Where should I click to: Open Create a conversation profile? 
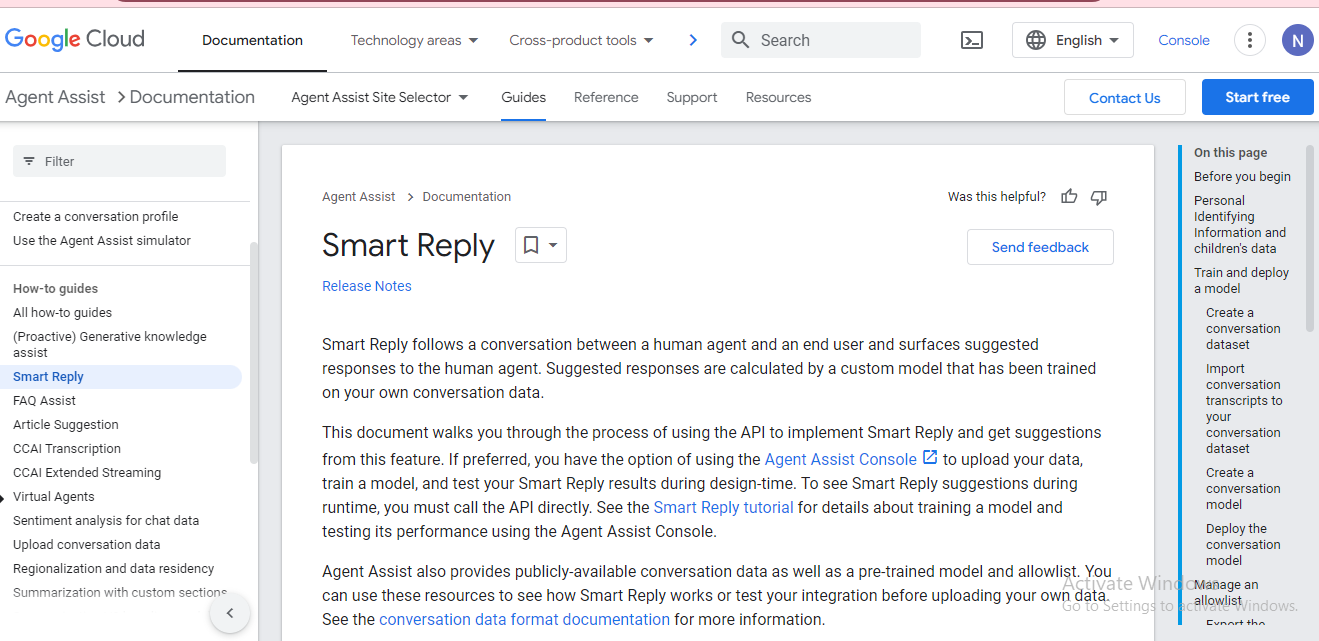click(95, 217)
